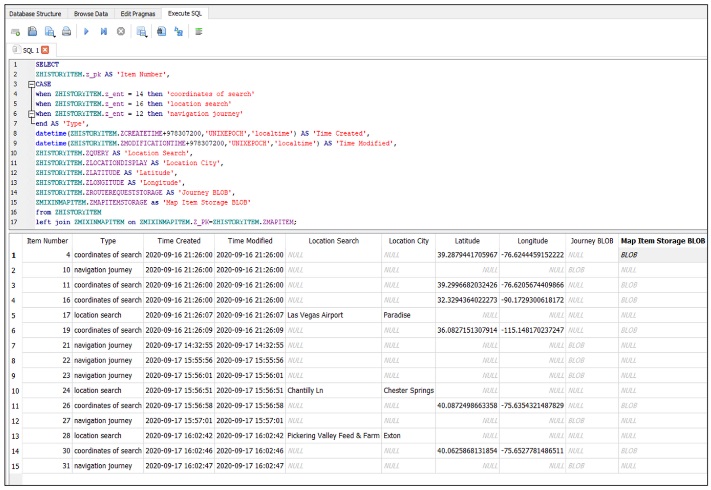Switch to the Database Structure tab
The image size is (711, 490).
pyautogui.click(x=37, y=14)
